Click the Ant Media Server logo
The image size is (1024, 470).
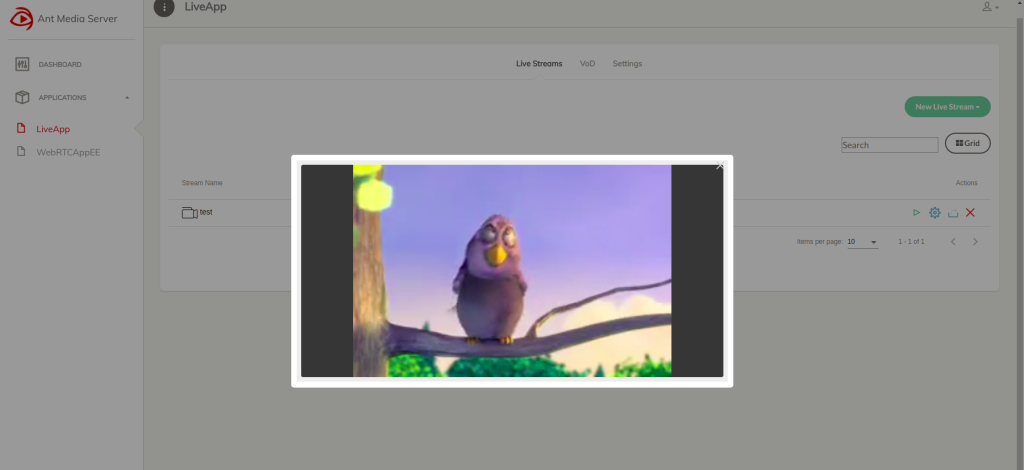tap(22, 19)
